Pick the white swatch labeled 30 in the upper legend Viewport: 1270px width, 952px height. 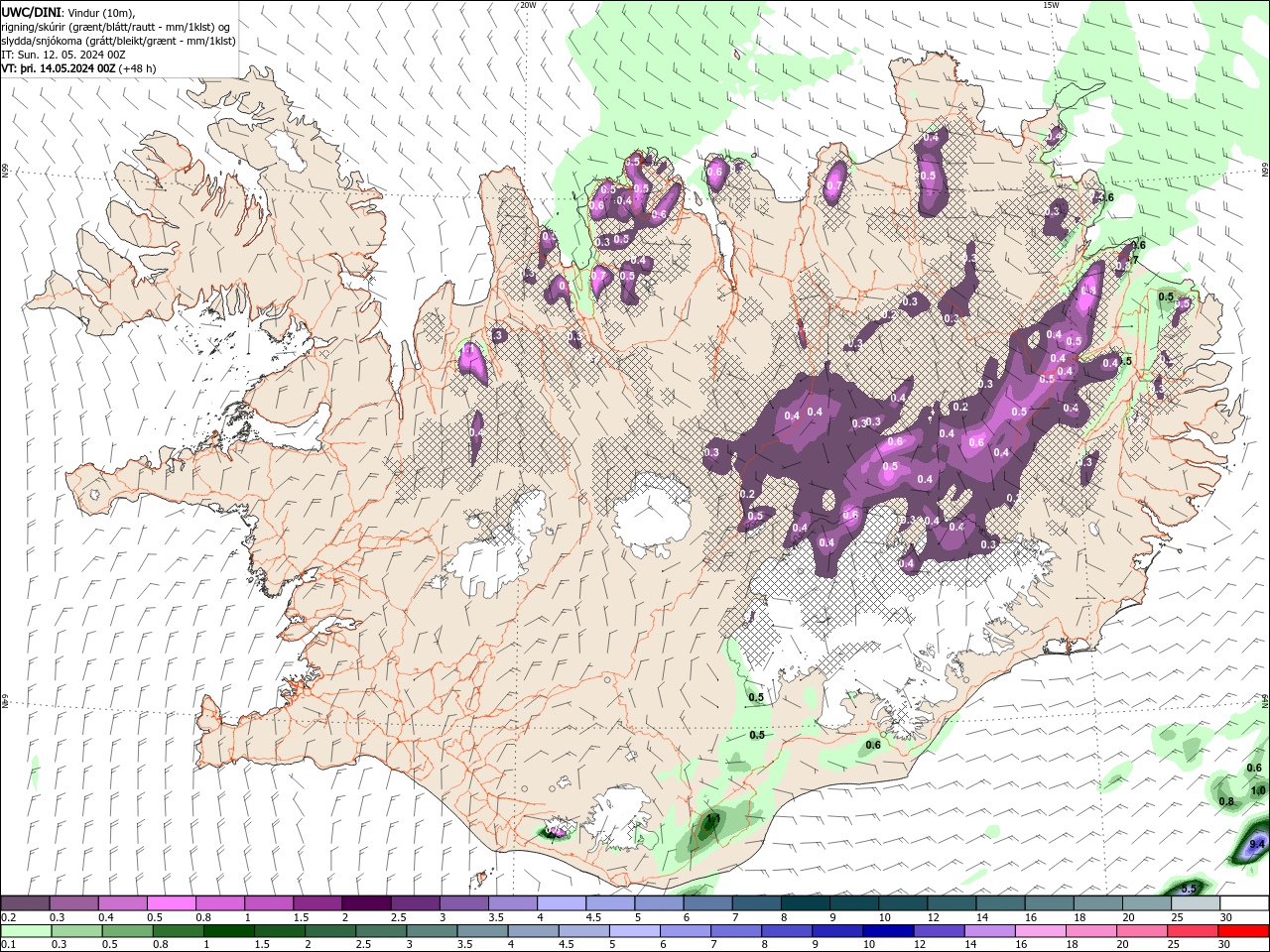pos(1244,902)
